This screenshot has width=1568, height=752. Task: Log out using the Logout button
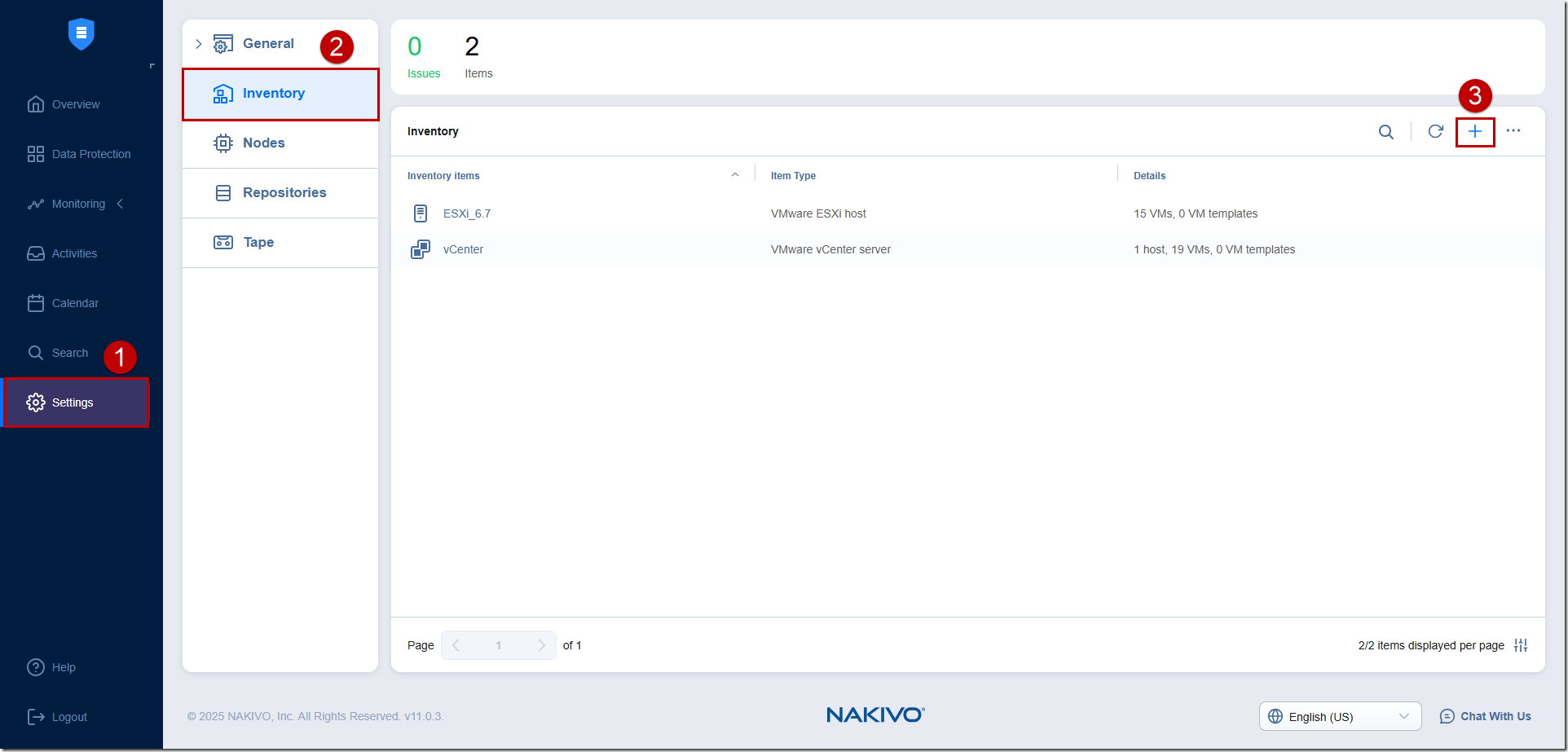click(x=69, y=717)
